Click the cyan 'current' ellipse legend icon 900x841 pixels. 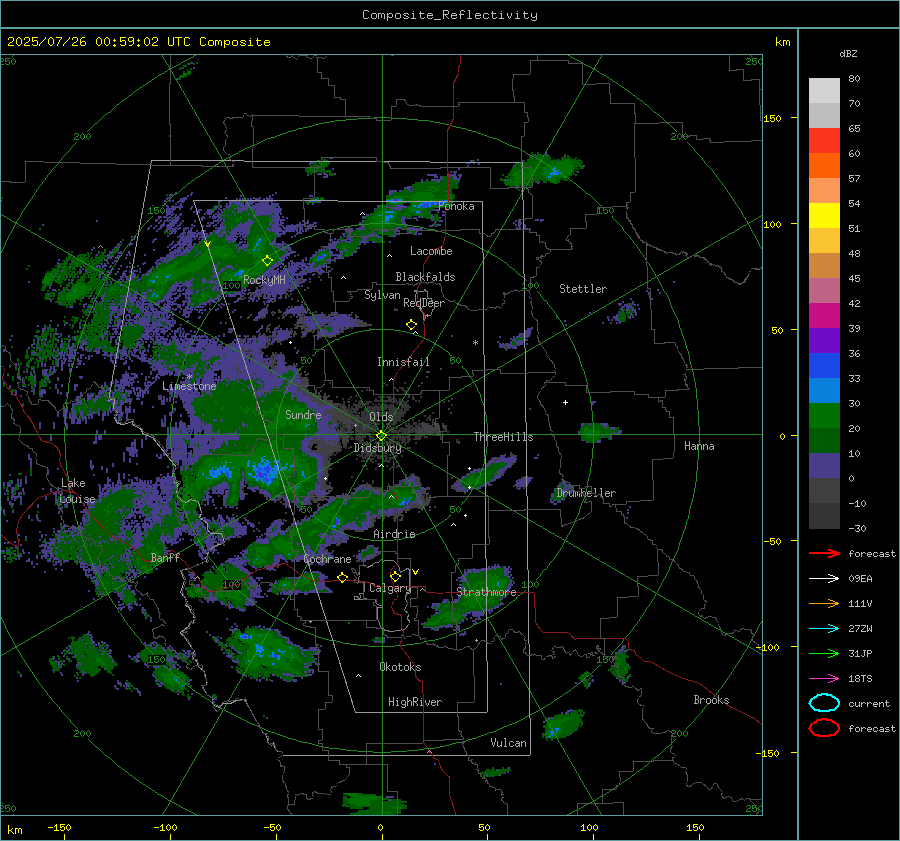tap(824, 703)
